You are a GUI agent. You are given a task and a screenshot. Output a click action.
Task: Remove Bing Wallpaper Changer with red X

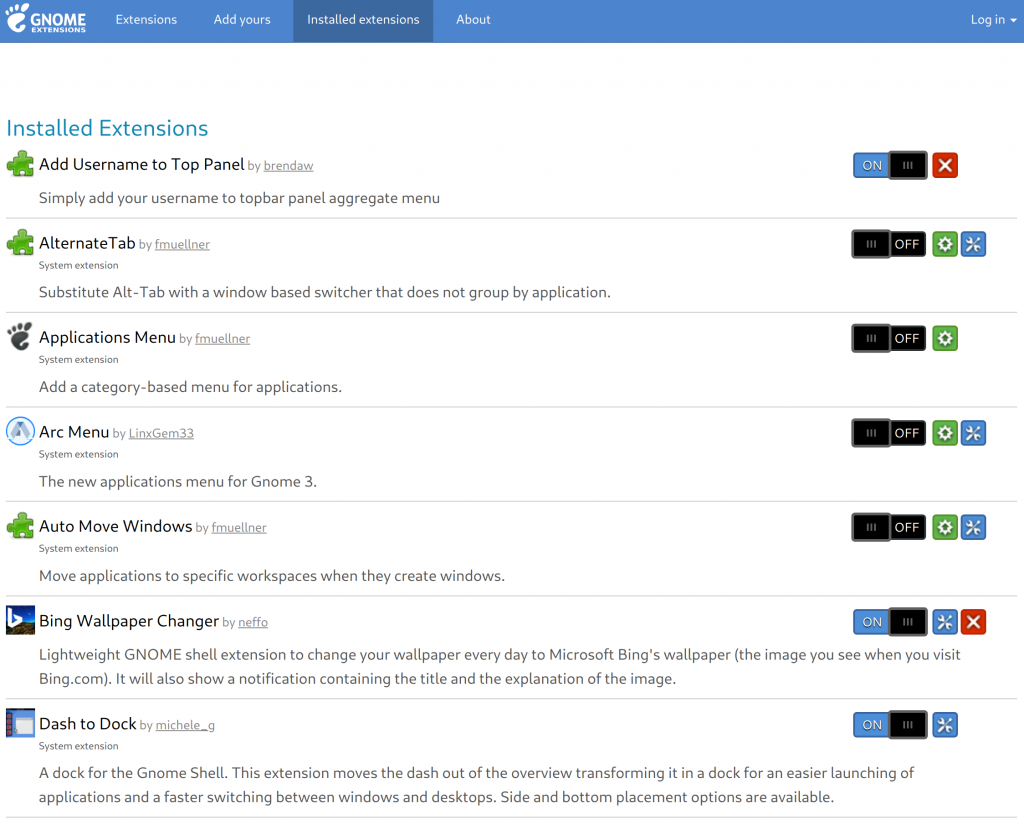[973, 622]
